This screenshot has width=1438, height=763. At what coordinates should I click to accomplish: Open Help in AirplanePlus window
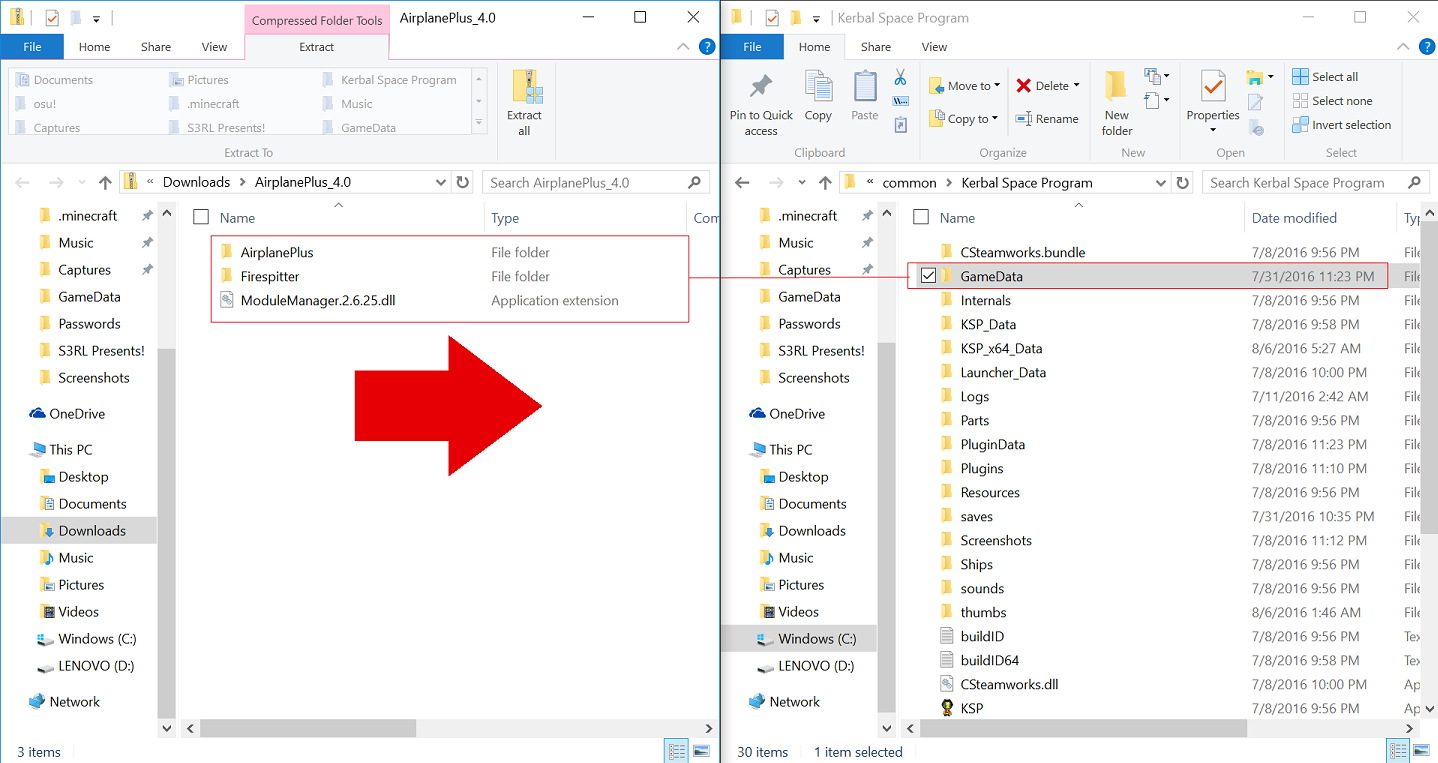[706, 47]
